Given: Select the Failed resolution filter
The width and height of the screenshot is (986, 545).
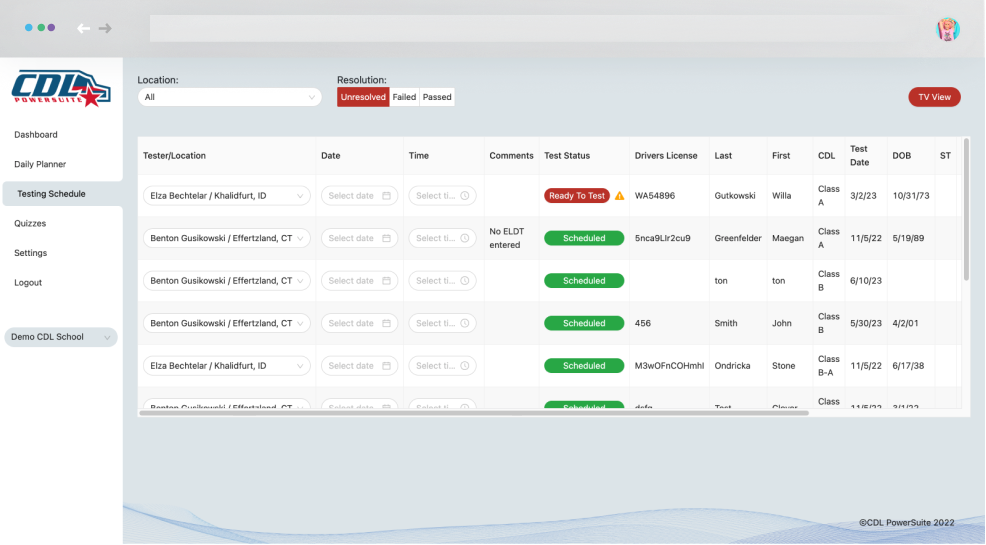Looking at the screenshot, I should coord(404,97).
